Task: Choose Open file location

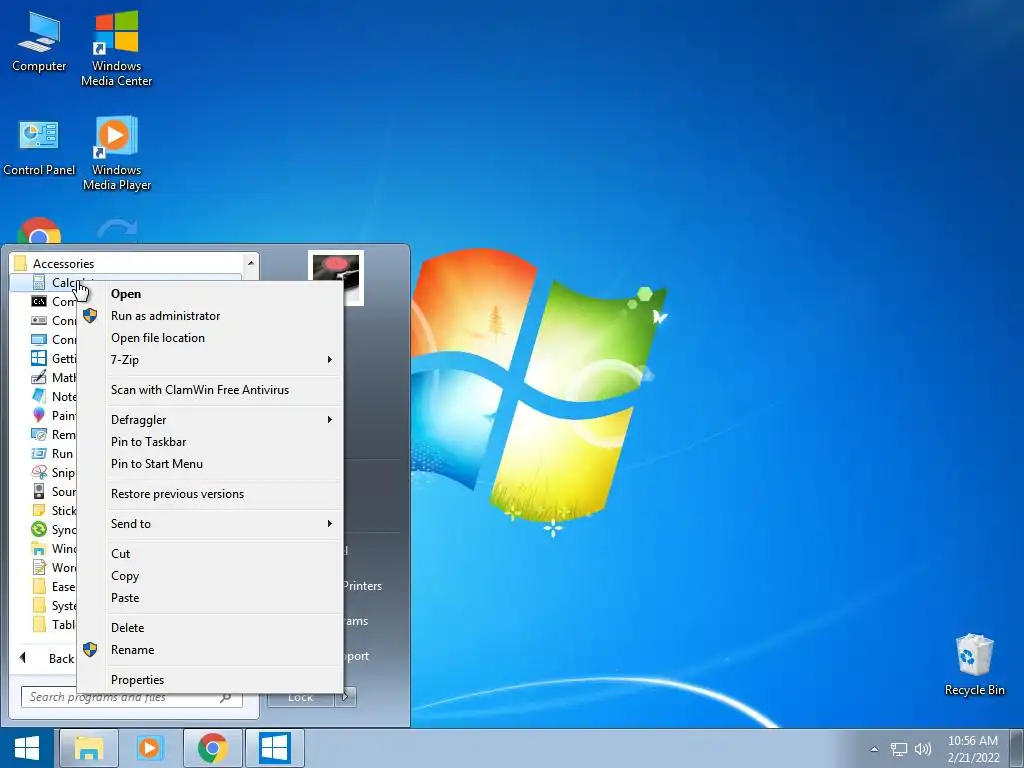Action: click(x=210, y=338)
